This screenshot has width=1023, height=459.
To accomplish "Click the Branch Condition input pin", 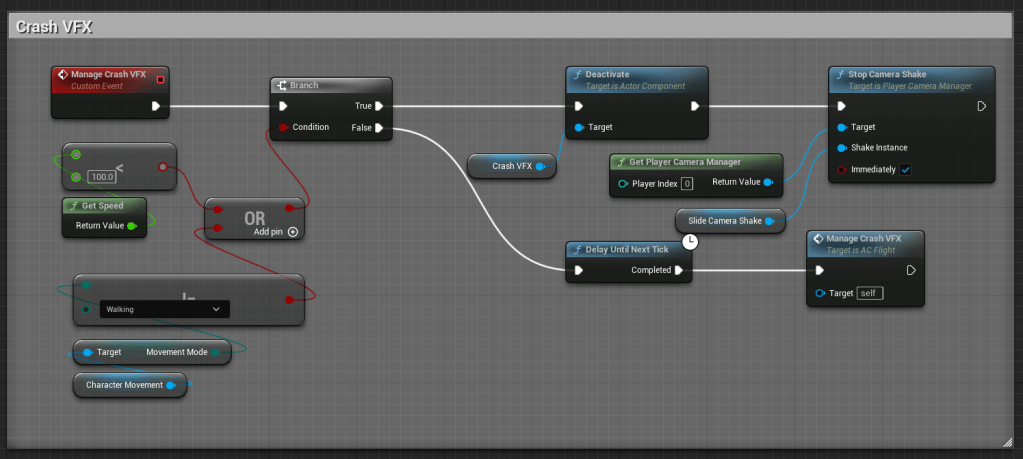I will 284,127.
